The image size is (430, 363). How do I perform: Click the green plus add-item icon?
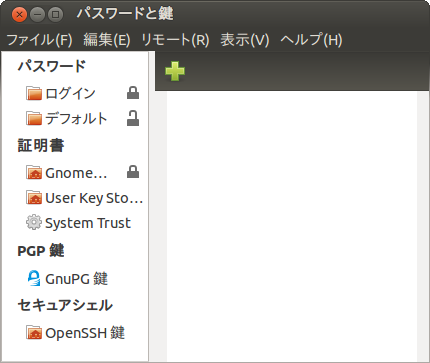click(x=175, y=71)
